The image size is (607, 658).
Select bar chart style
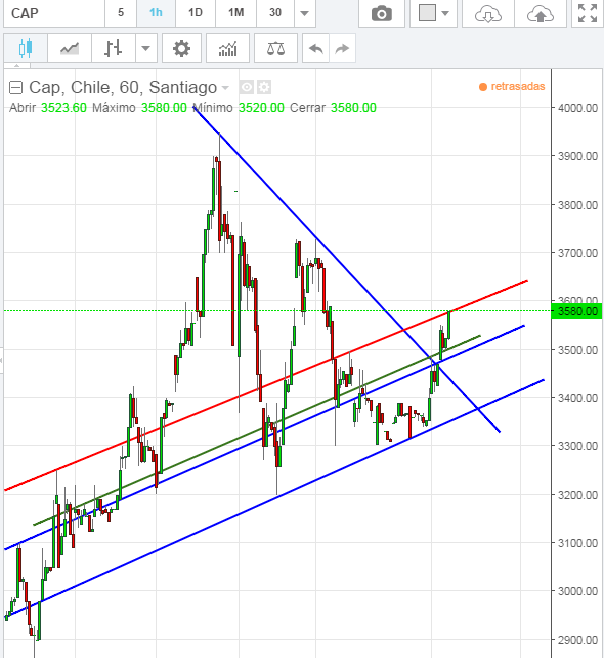113,48
